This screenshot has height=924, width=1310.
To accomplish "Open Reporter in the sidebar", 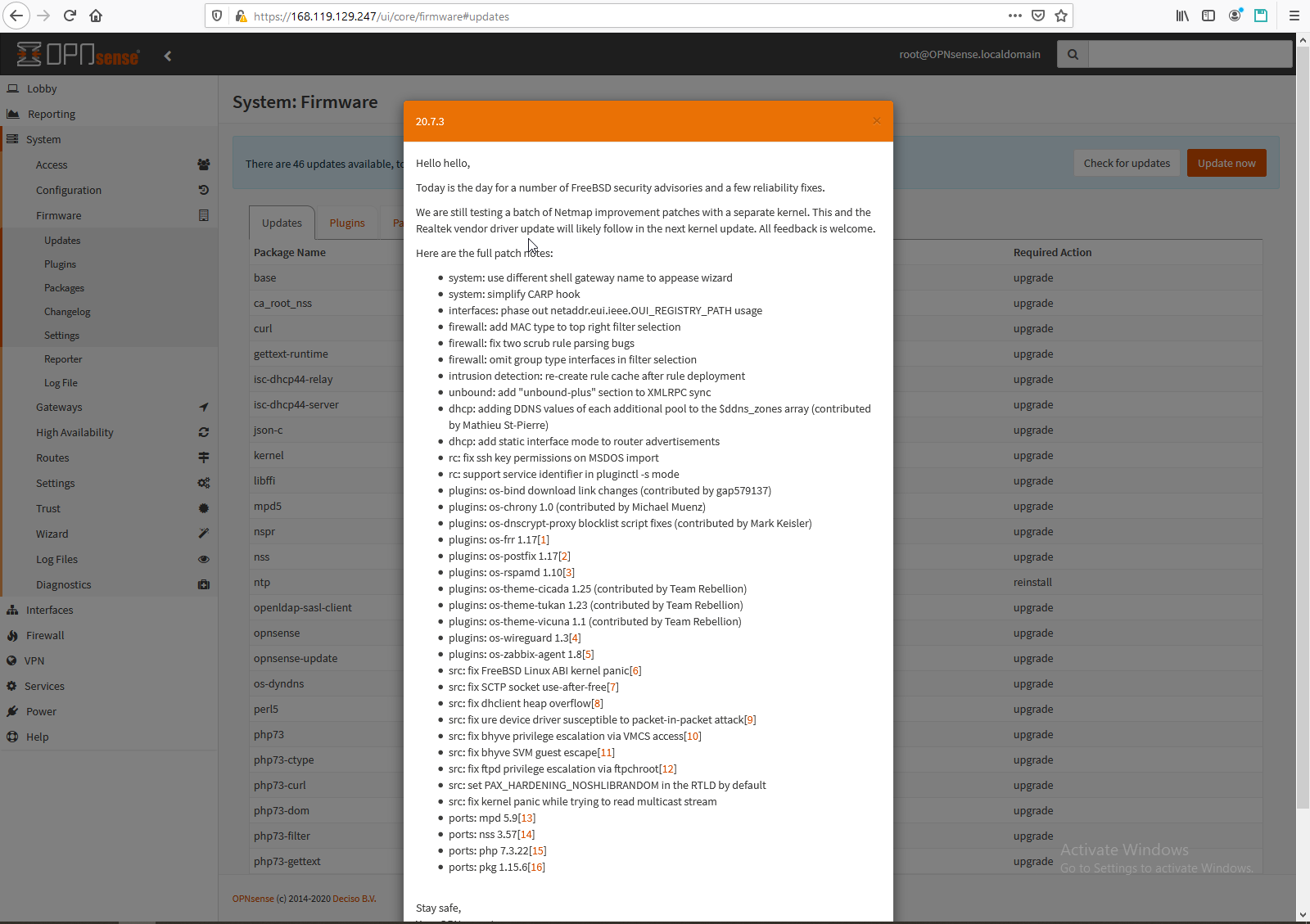I will pos(63,359).
